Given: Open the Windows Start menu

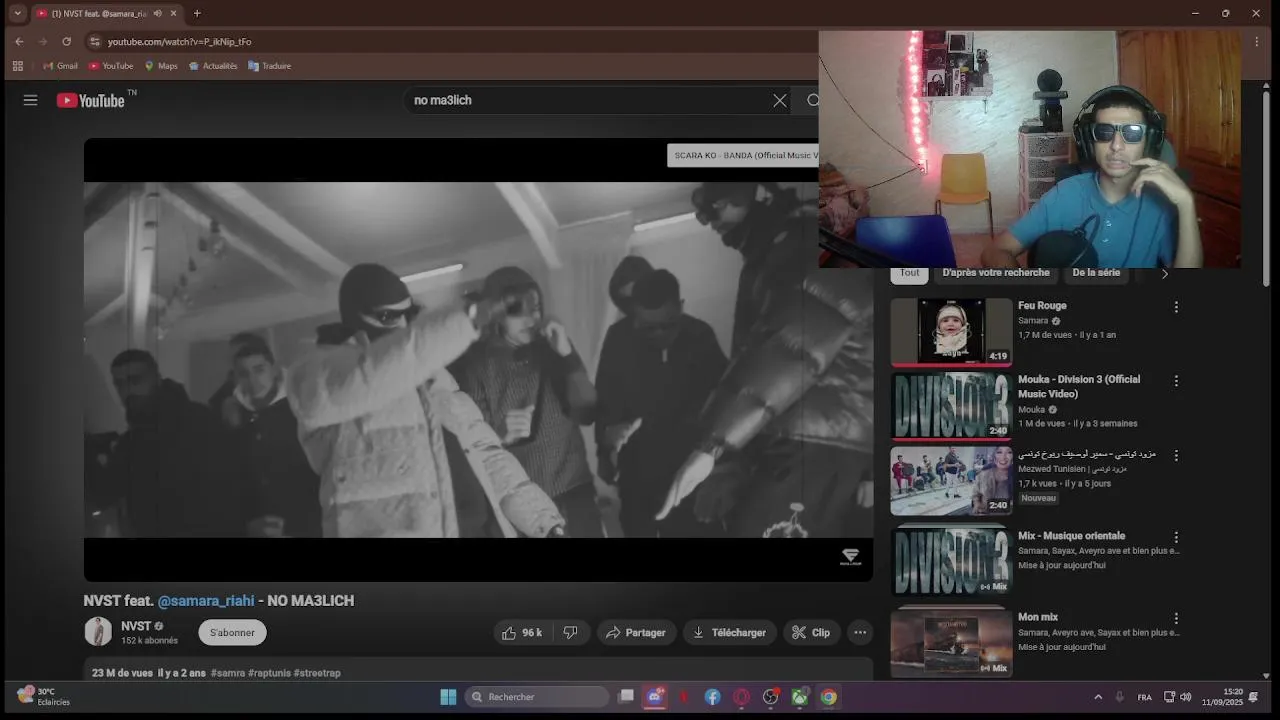Looking at the screenshot, I should (x=448, y=697).
